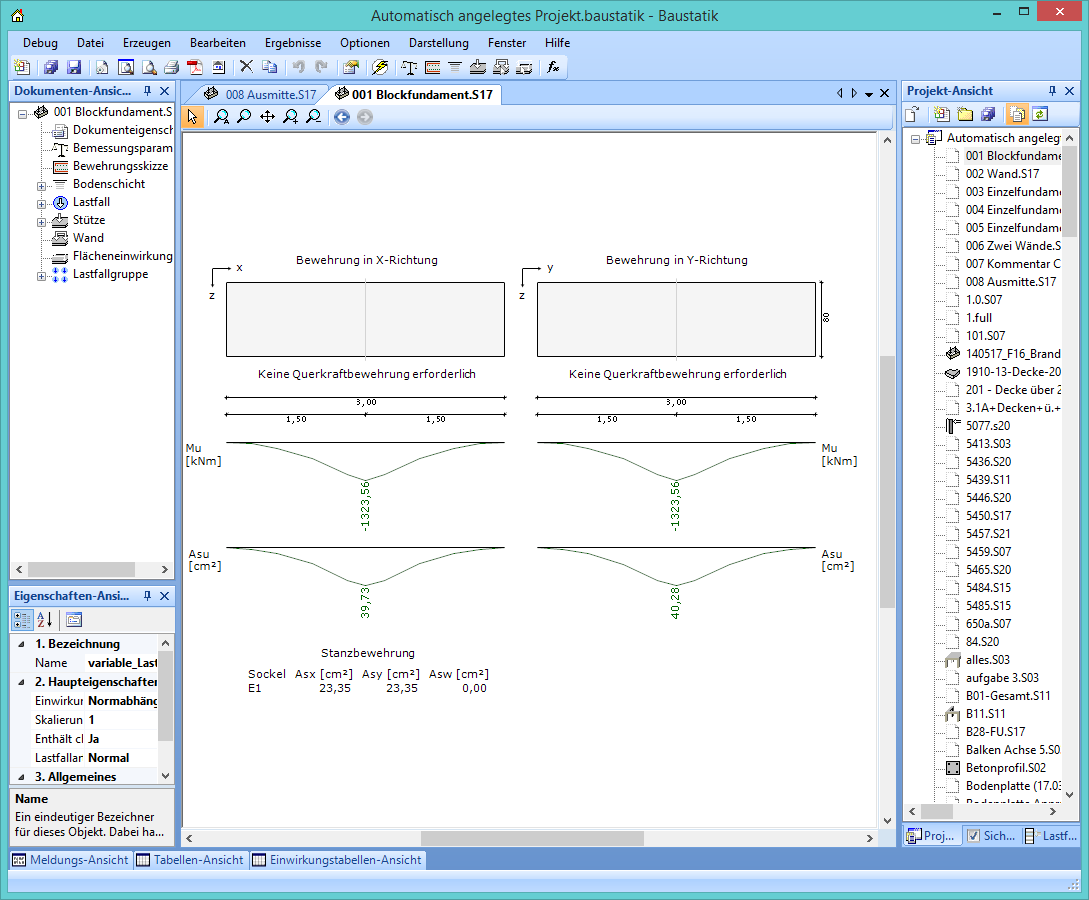1089x900 pixels.
Task: Go to previous view with blue back arrow
Action: (342, 117)
